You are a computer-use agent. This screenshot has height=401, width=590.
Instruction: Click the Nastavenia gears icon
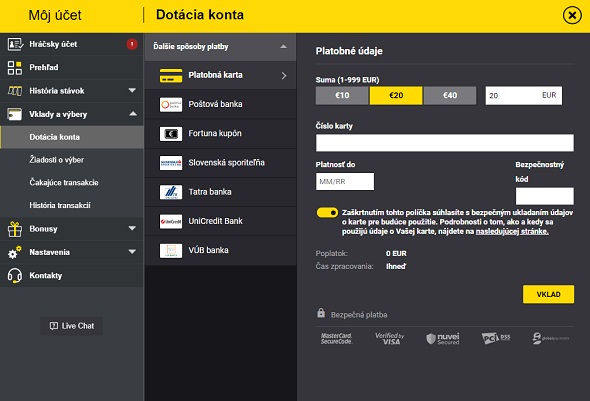click(x=15, y=252)
